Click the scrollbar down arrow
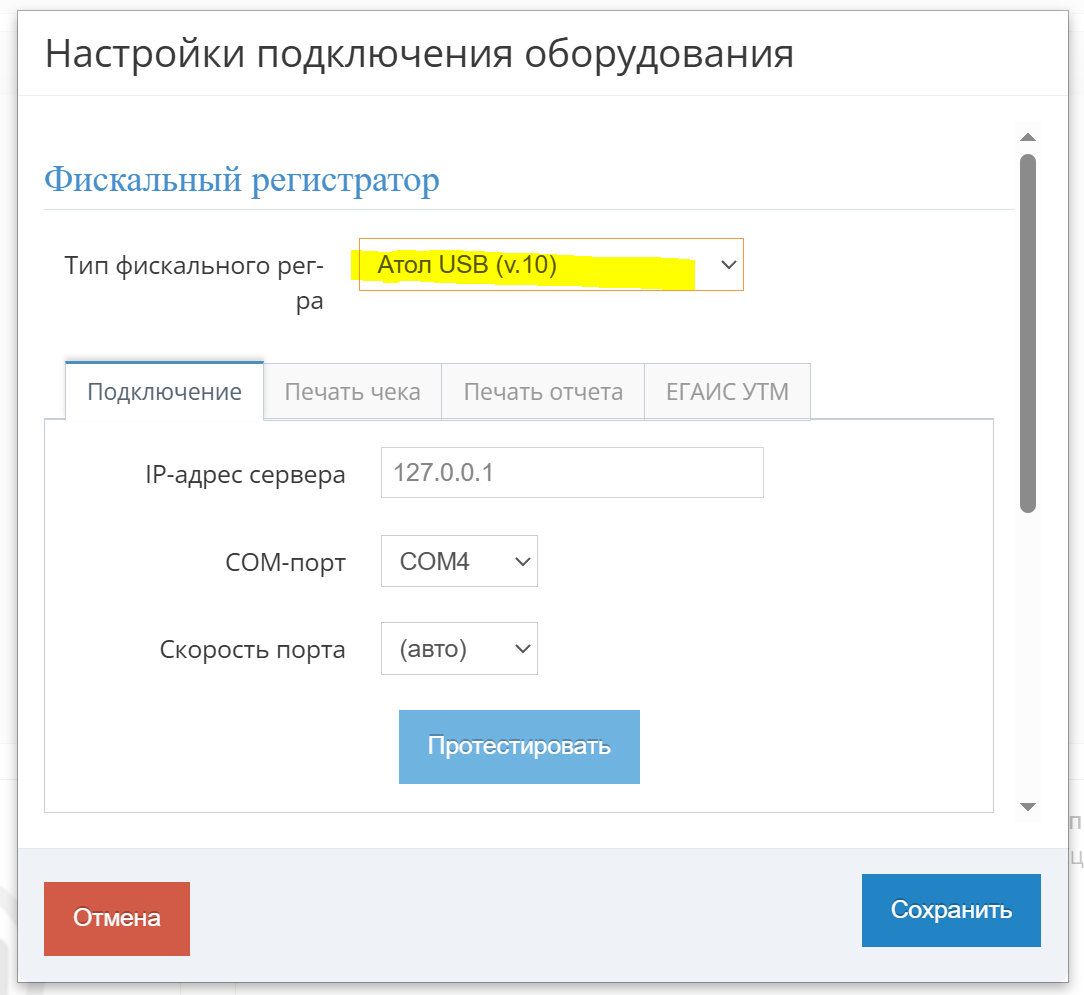 pos(1027,806)
